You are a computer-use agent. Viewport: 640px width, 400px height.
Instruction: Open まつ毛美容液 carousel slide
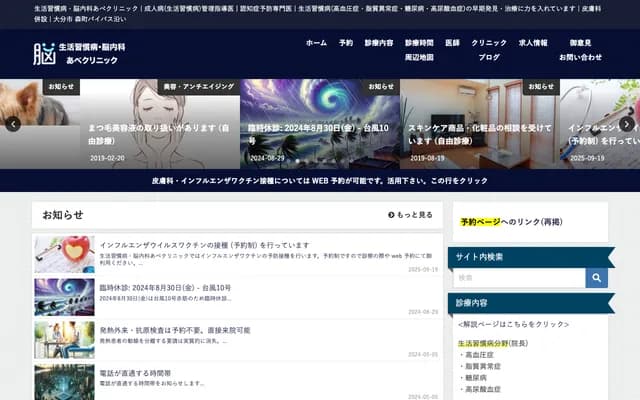(x=160, y=124)
